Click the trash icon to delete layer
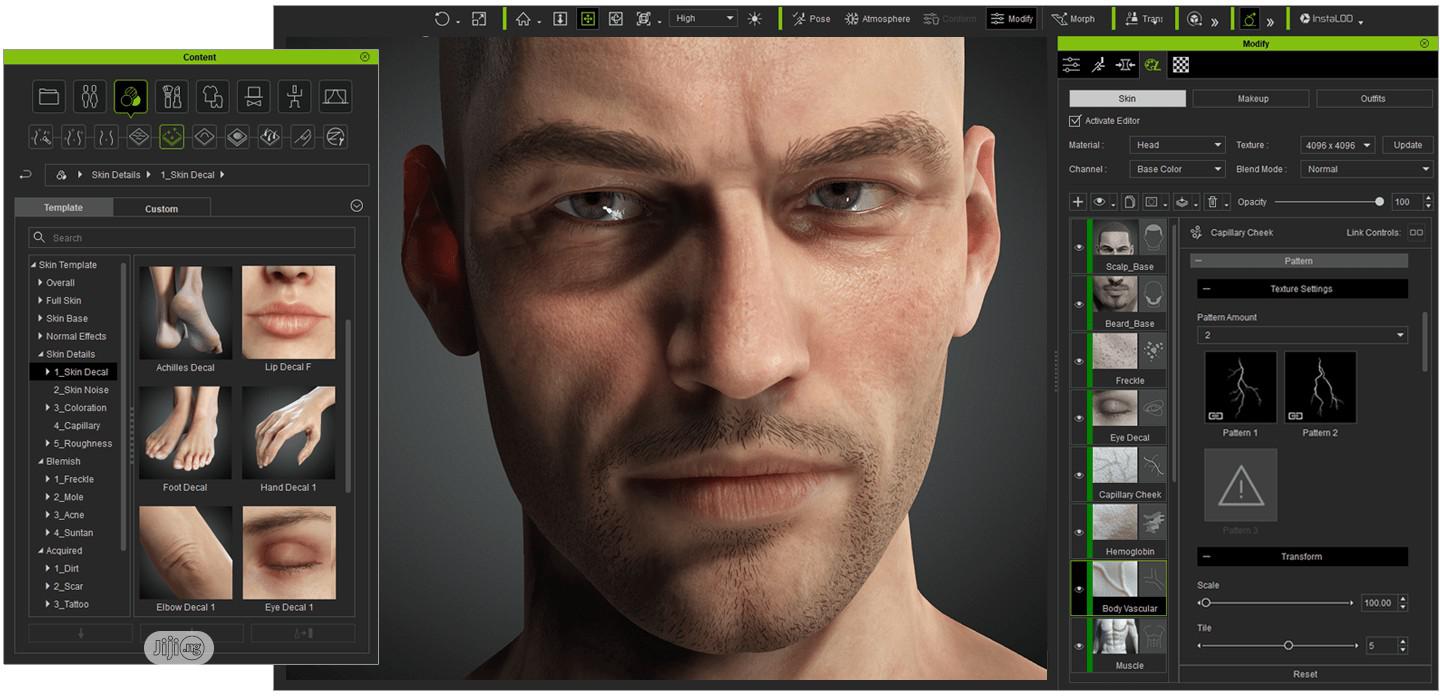Image resolution: width=1440 pixels, height=699 pixels. pos(1211,202)
